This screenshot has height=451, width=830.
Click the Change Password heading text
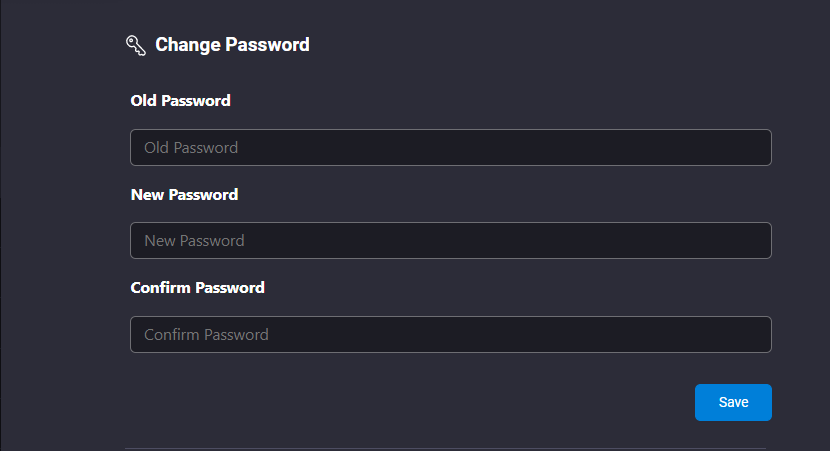coord(232,45)
